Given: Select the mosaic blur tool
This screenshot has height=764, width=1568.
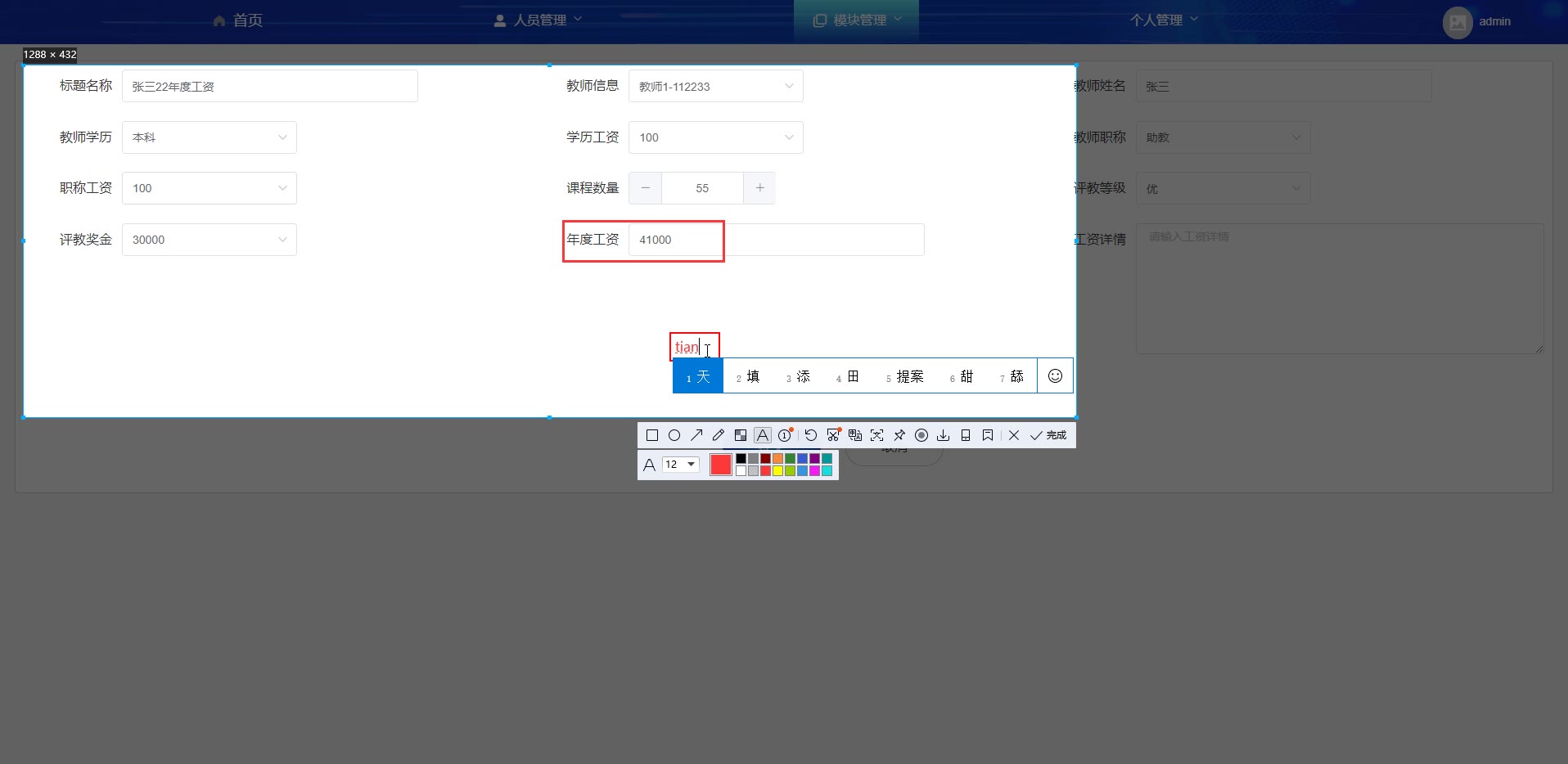Looking at the screenshot, I should (741, 435).
